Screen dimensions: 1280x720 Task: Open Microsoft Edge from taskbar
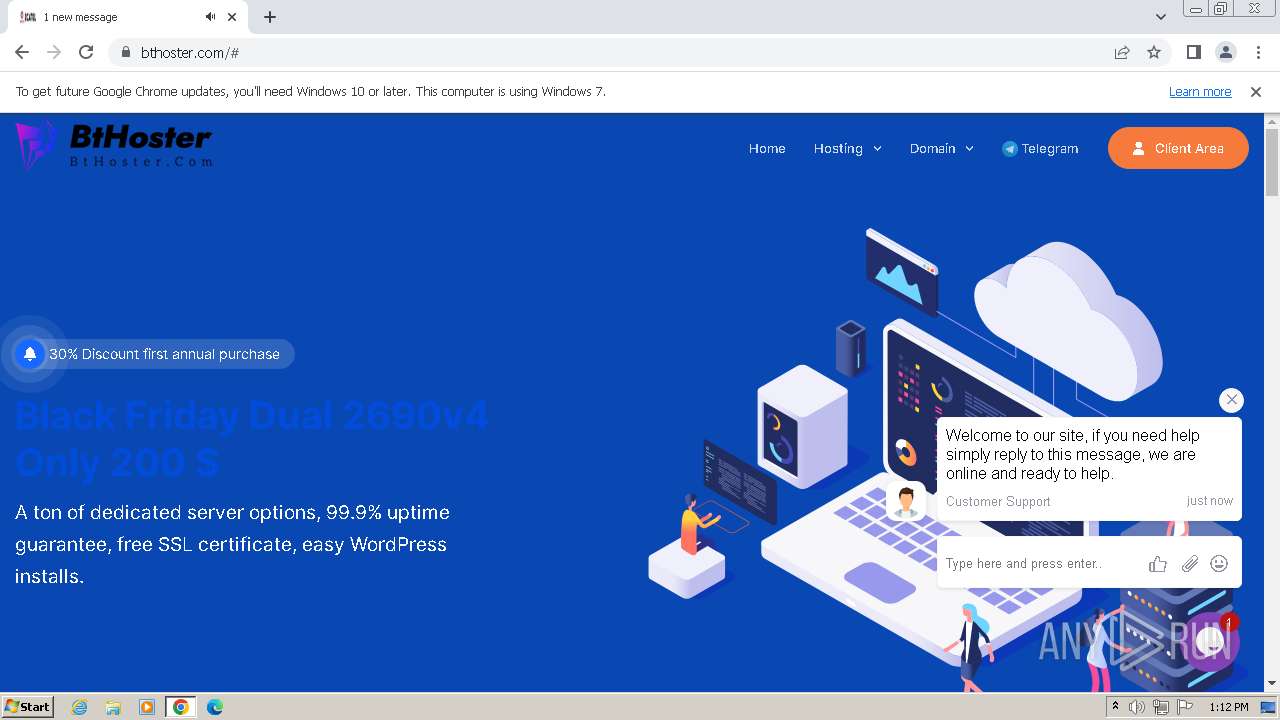(x=215, y=707)
